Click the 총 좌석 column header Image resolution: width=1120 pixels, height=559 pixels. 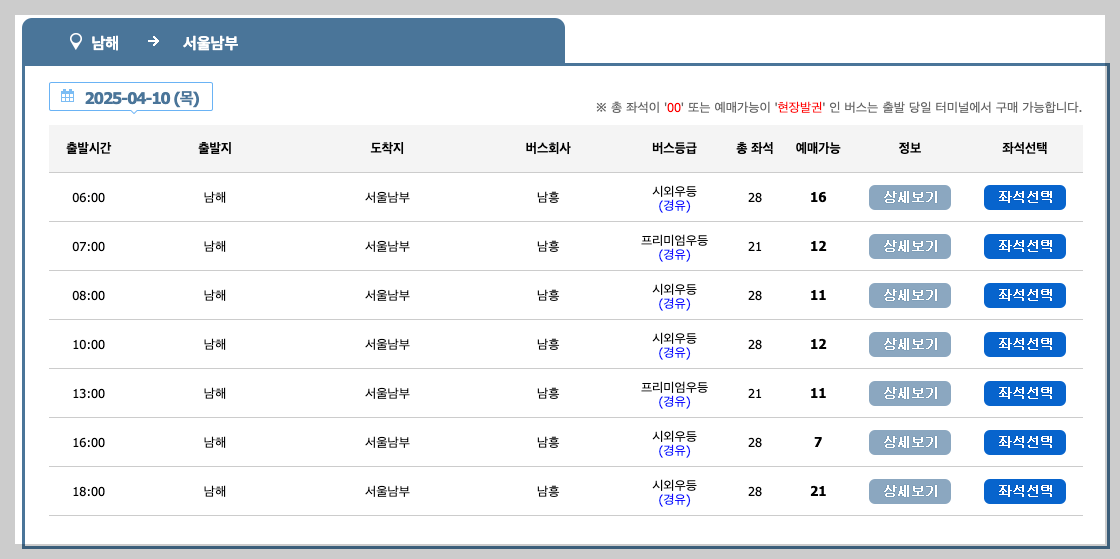point(754,148)
